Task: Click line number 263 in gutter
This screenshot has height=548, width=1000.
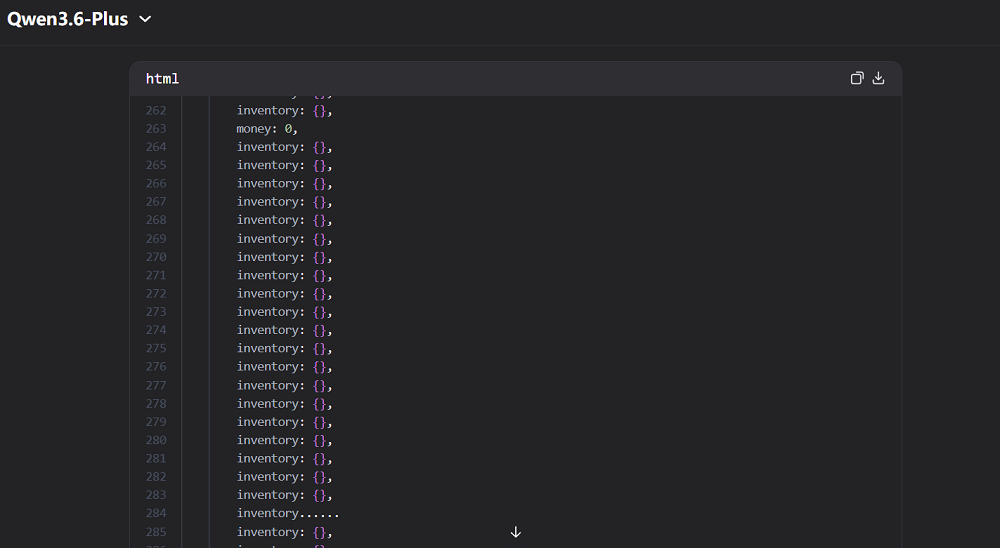Action: (x=156, y=129)
